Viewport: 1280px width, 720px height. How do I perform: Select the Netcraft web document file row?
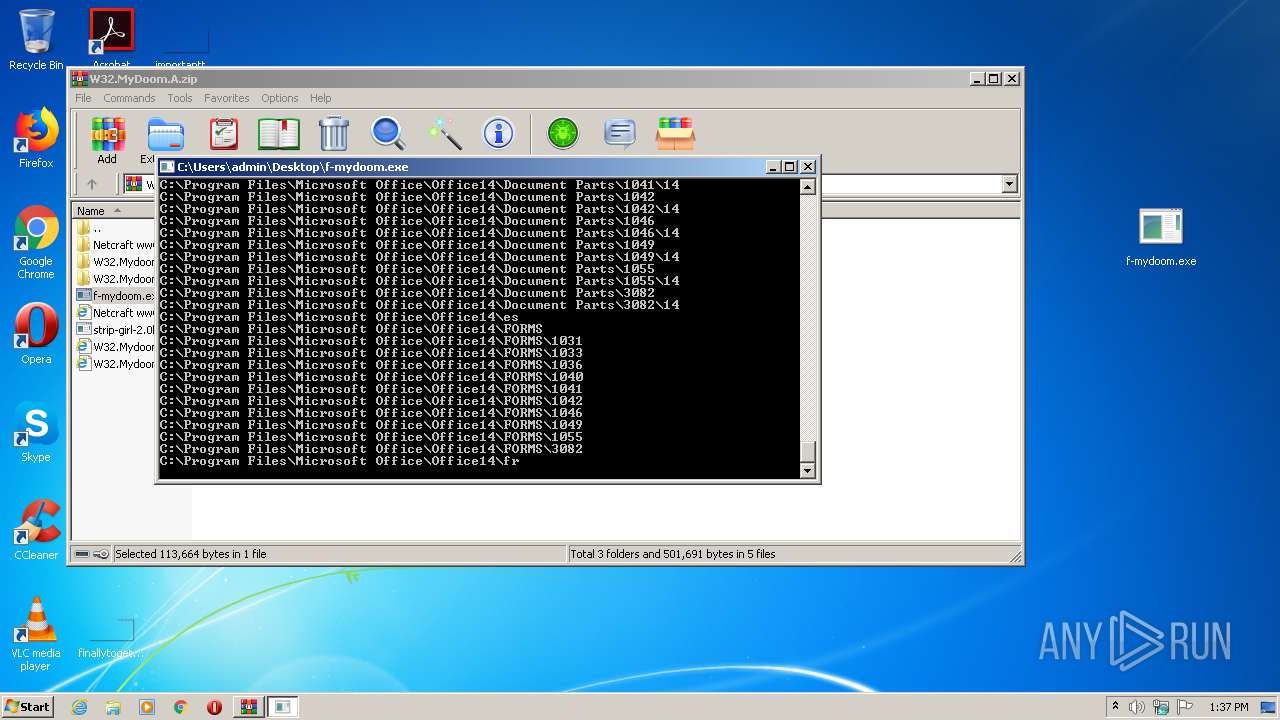(114, 313)
